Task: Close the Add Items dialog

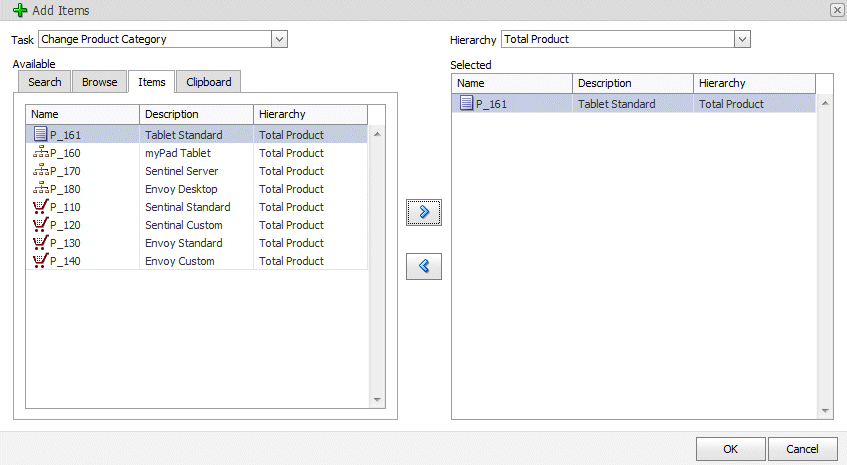Action: (x=836, y=10)
